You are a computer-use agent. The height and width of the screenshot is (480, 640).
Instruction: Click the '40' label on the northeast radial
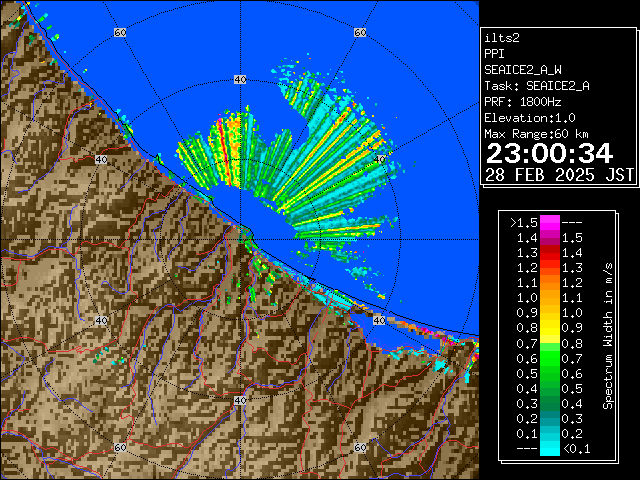380,160
